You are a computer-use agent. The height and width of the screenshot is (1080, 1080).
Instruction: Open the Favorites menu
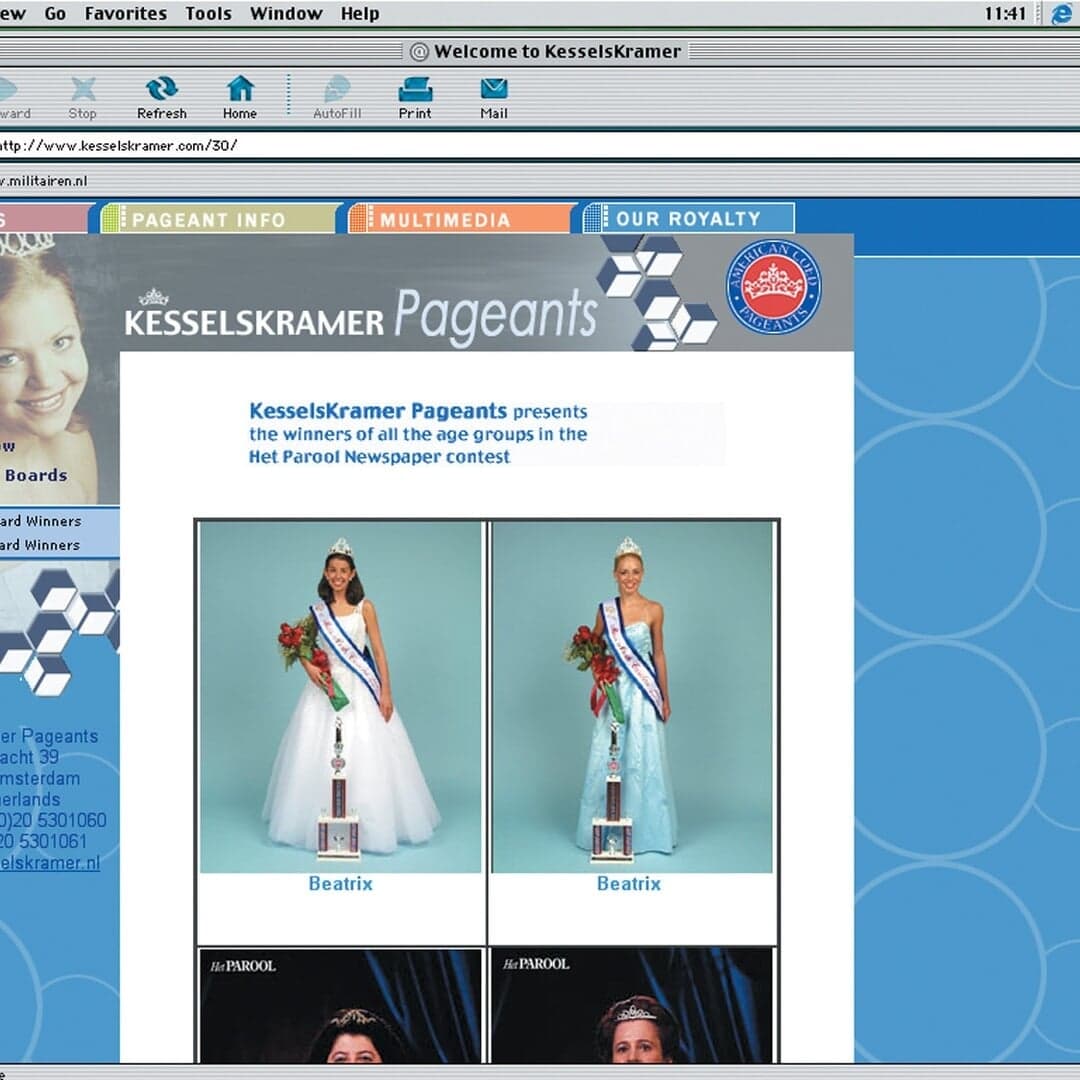tap(126, 13)
